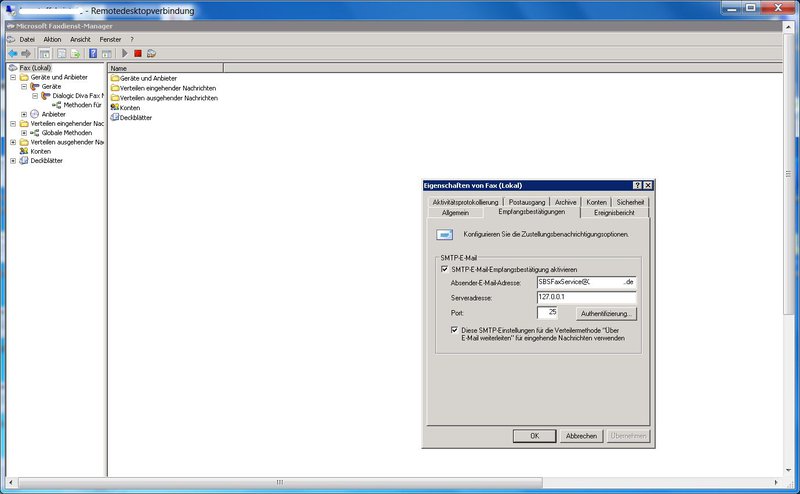Image resolution: width=800 pixels, height=494 pixels.
Task: Click the left arrow of horizontal scrollbar
Action: (x=11, y=482)
